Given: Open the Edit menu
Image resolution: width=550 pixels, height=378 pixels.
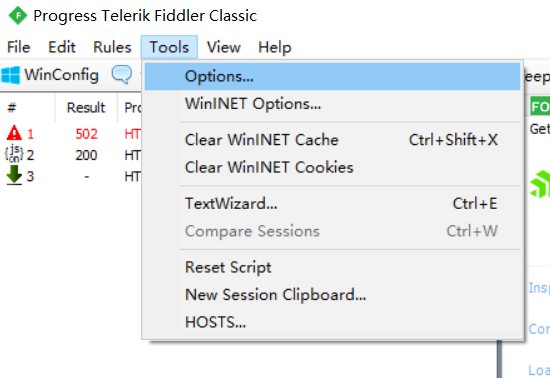Looking at the screenshot, I should (62, 47).
